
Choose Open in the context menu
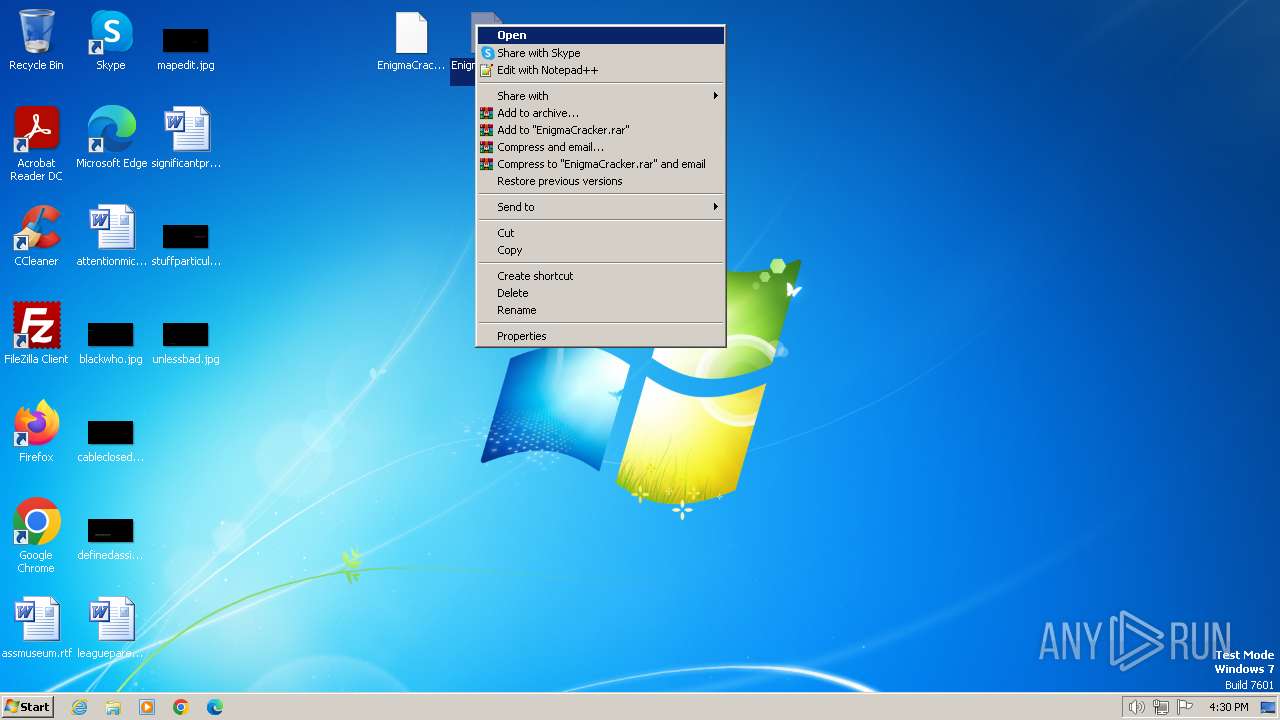pyautogui.click(x=600, y=35)
